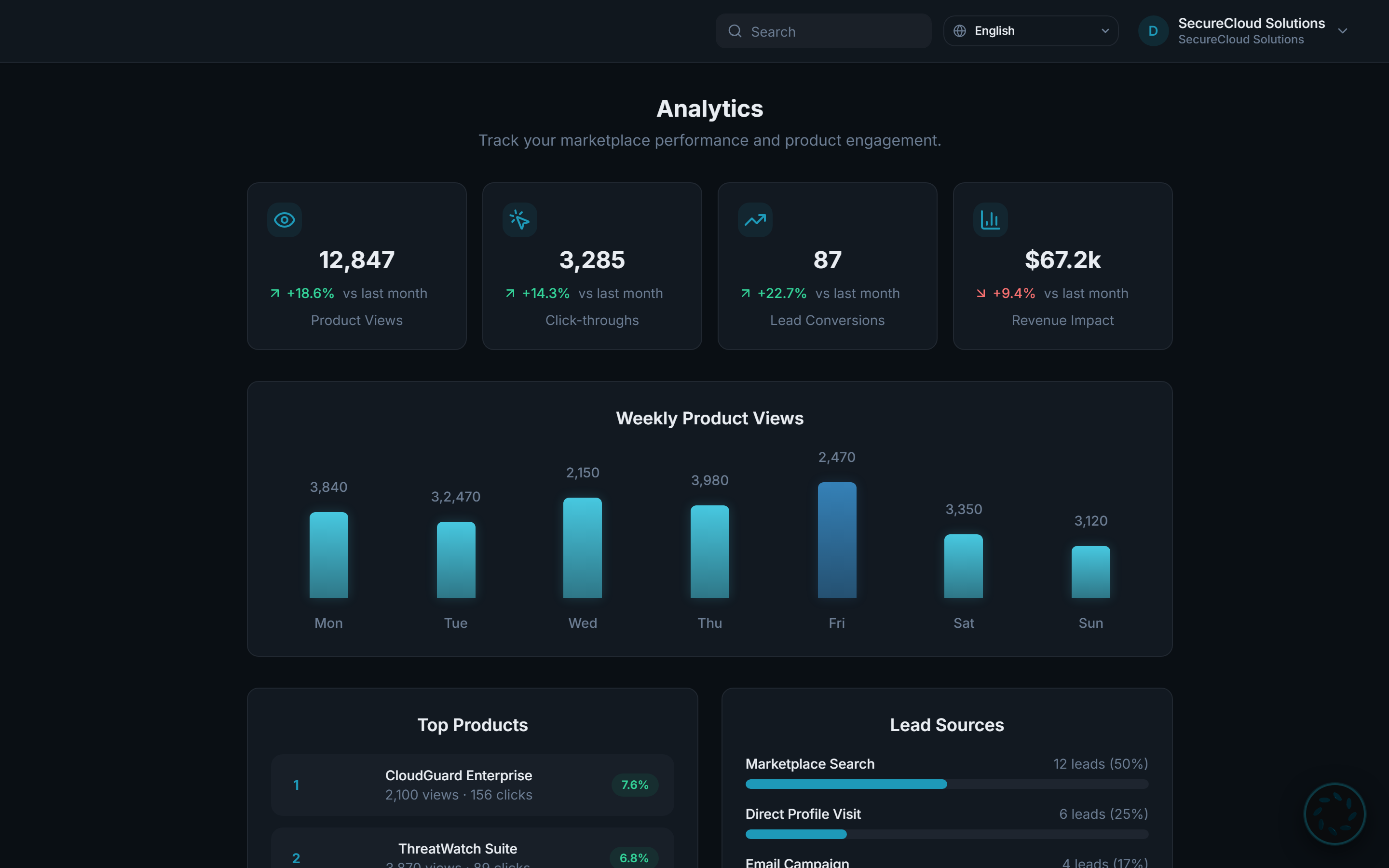Image resolution: width=1389 pixels, height=868 pixels.
Task: Click the 3,840 label above Mon
Action: point(329,488)
